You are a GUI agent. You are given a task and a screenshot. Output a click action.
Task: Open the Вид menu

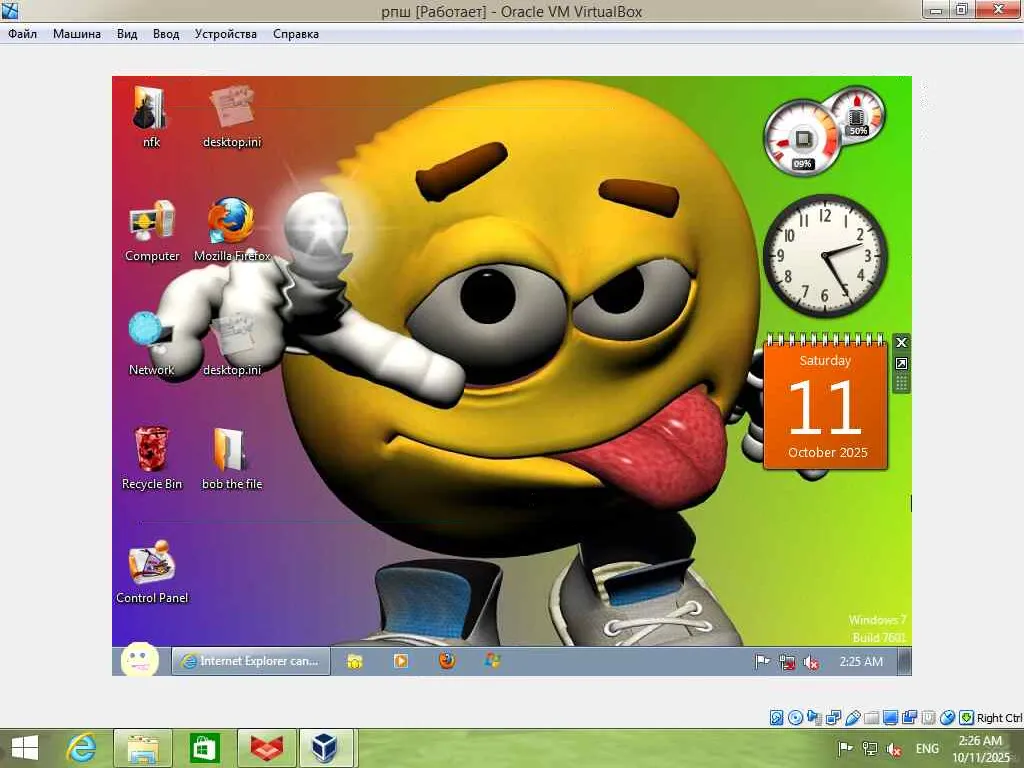(x=127, y=34)
